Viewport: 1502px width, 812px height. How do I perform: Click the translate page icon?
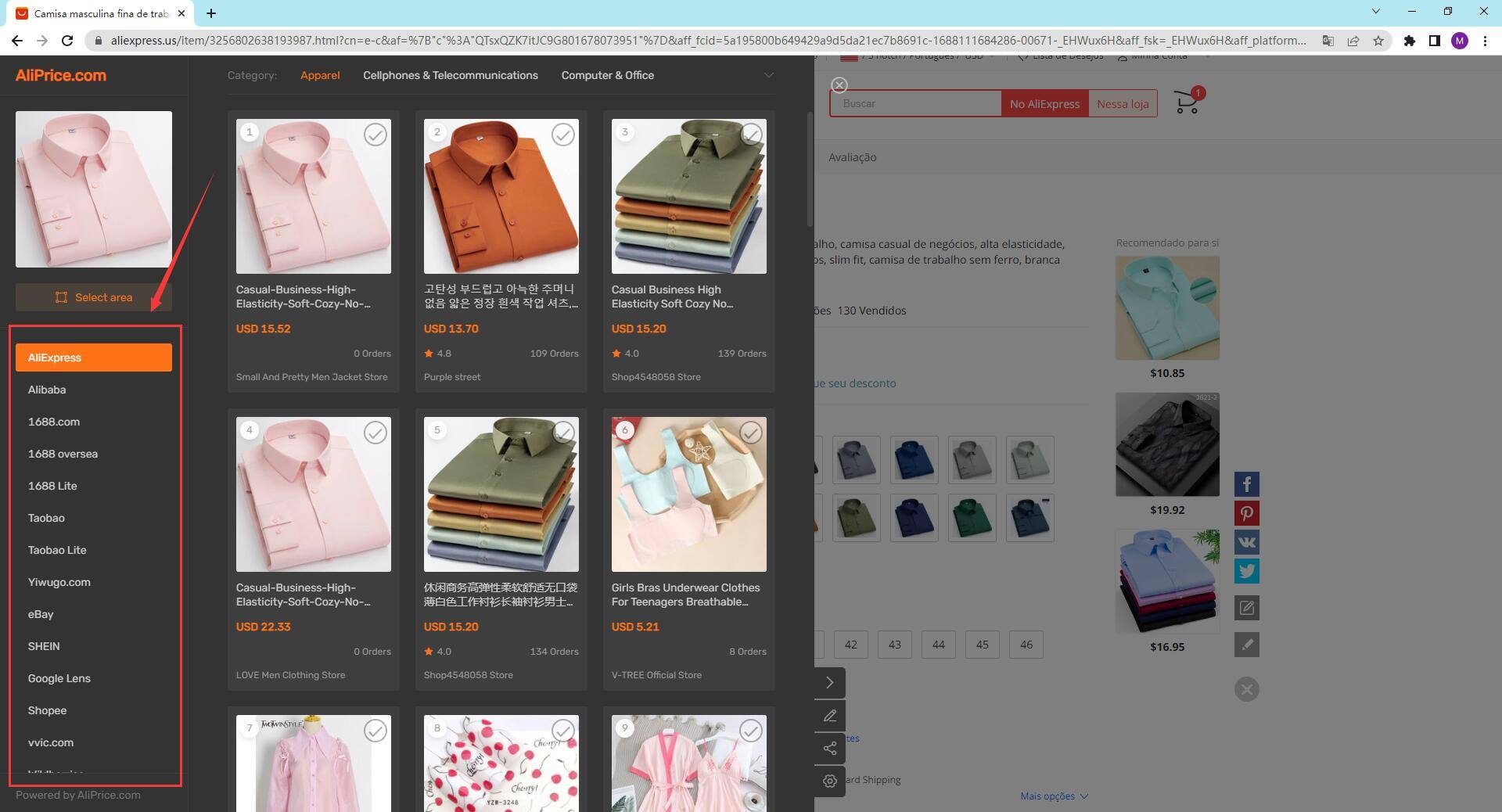[x=1328, y=41]
